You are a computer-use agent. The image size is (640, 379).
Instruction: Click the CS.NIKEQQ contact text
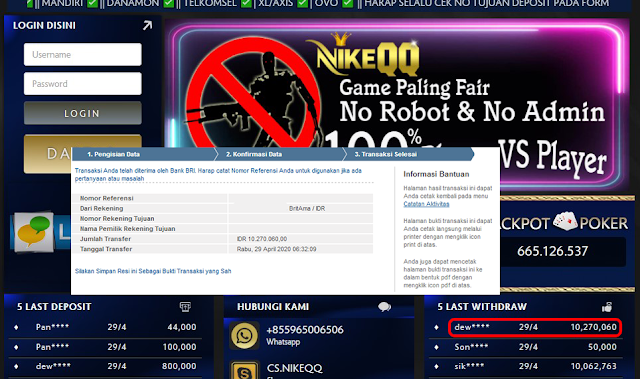(x=294, y=368)
